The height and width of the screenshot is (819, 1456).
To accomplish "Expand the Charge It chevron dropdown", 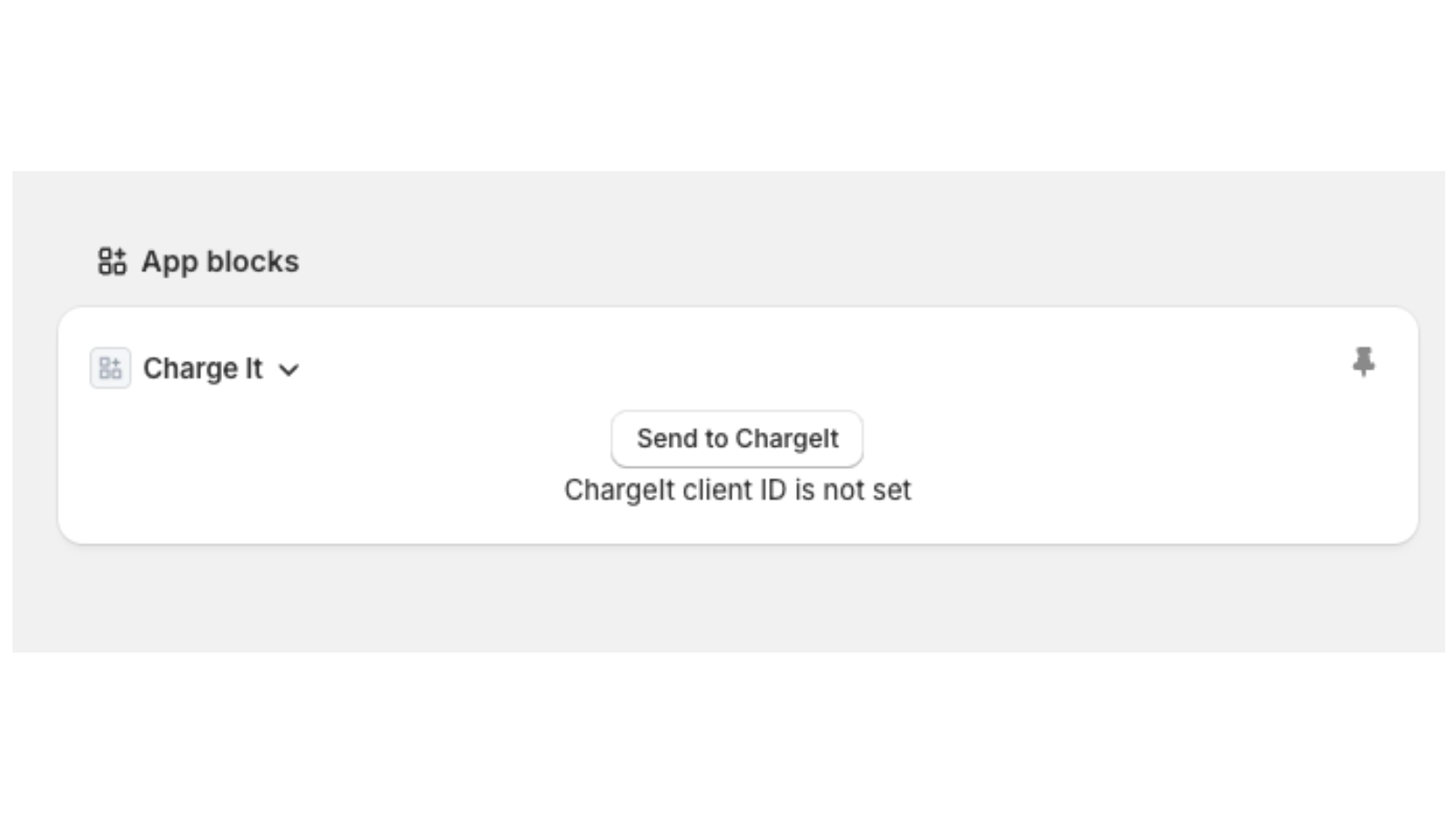I will coord(288,369).
